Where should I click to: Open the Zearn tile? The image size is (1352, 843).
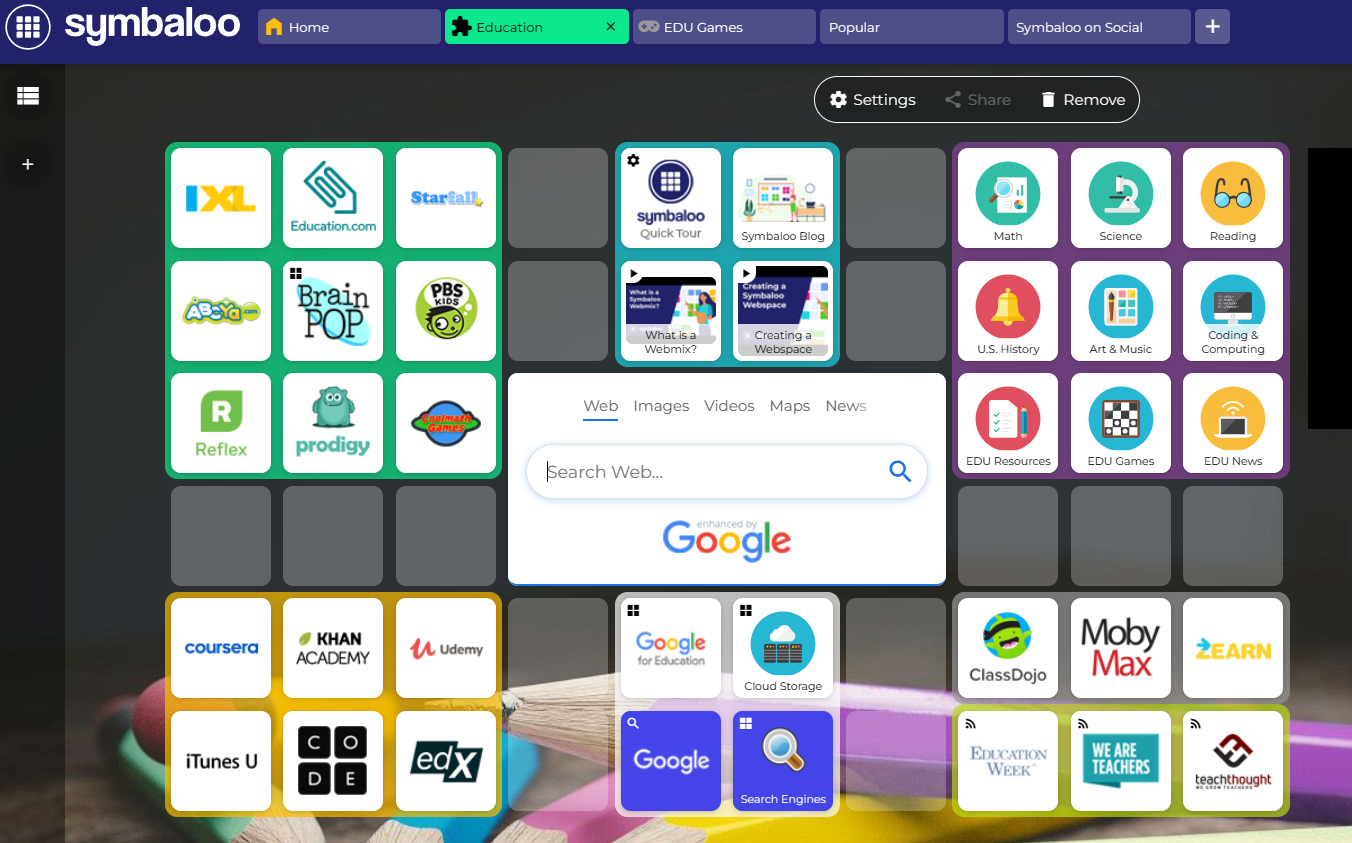pyautogui.click(x=1233, y=648)
